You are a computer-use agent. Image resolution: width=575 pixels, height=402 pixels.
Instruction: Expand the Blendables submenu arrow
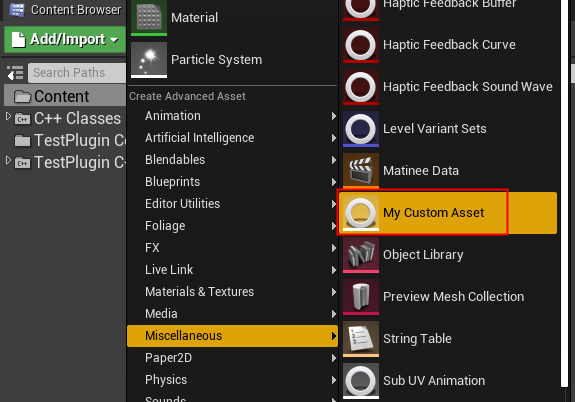click(x=333, y=160)
